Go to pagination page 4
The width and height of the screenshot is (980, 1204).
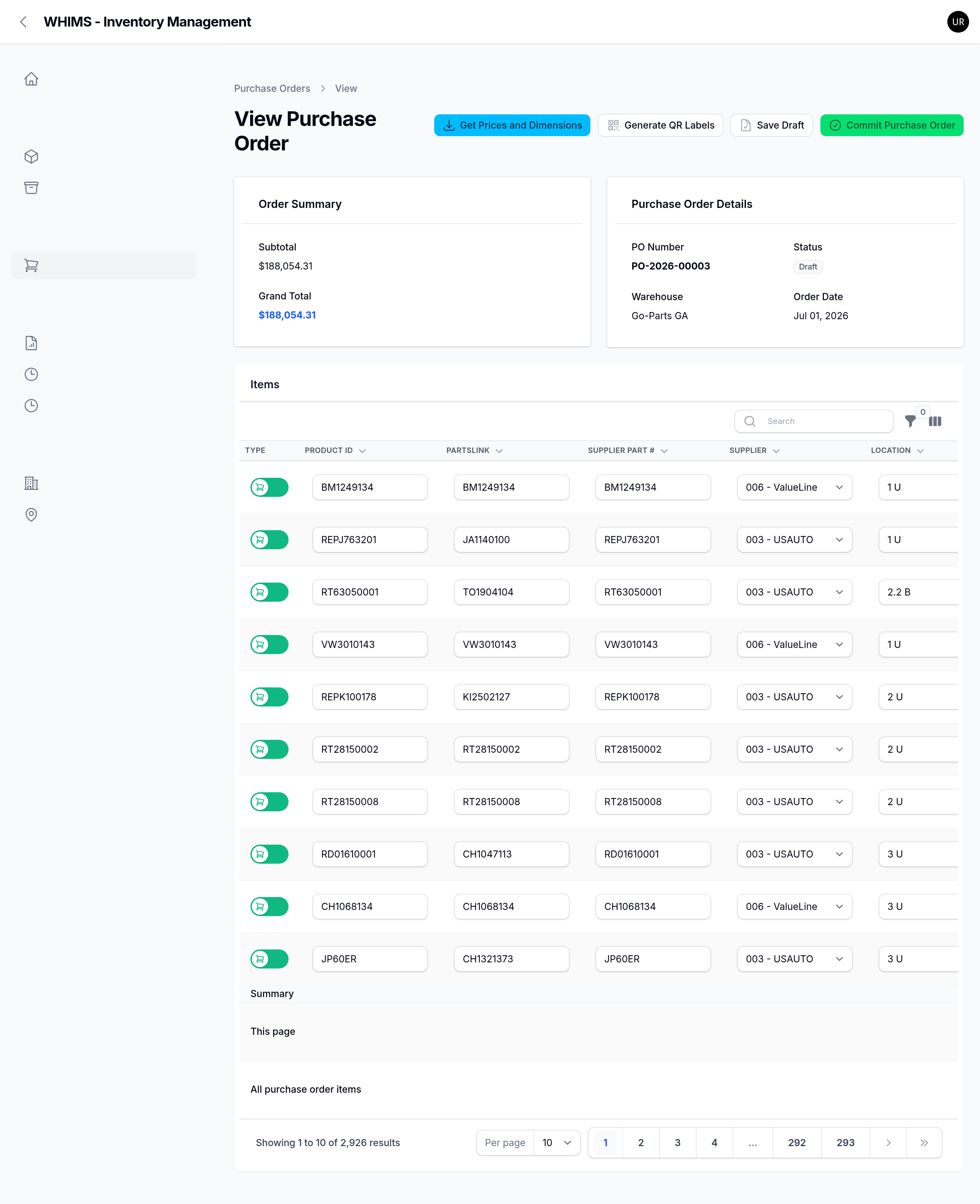714,1142
